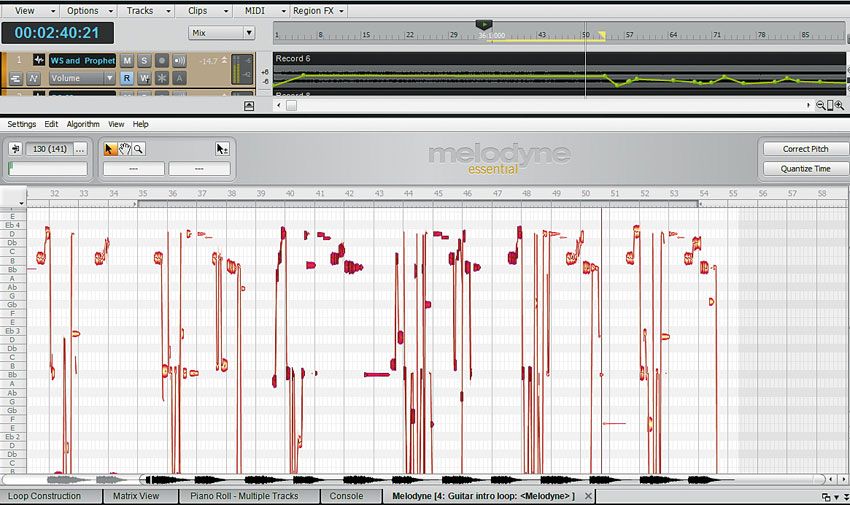Click the first empty note value field
The image size is (850, 505).
point(133,169)
